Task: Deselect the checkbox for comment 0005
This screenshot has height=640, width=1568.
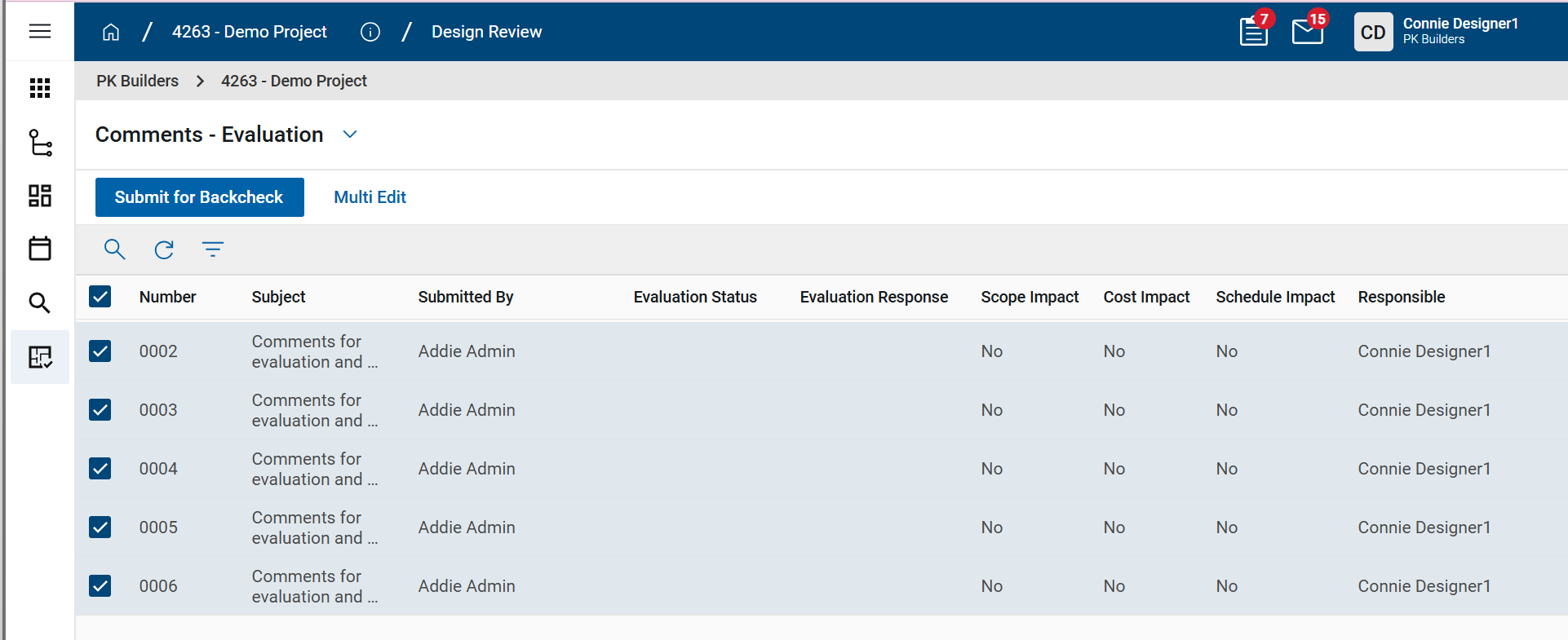Action: (x=100, y=527)
